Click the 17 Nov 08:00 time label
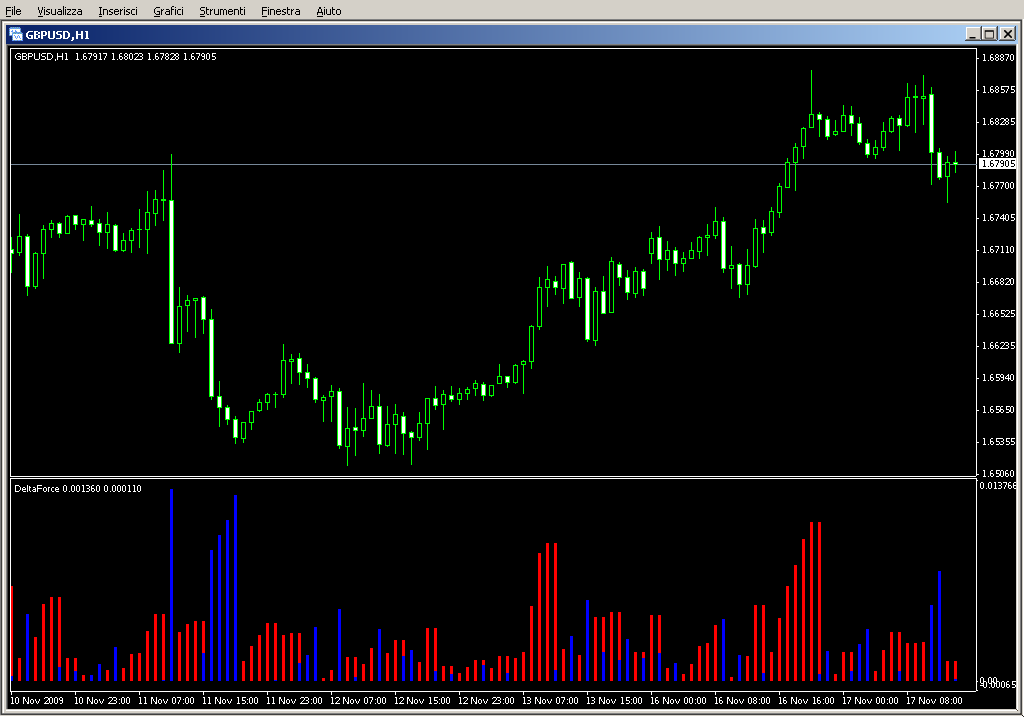Viewport: 1024px width, 717px height. [x=934, y=701]
